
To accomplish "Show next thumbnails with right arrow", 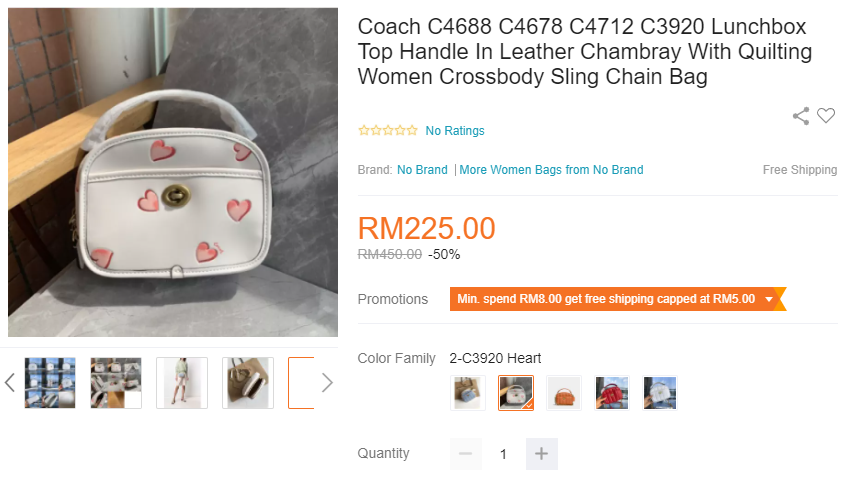I will tap(327, 383).
